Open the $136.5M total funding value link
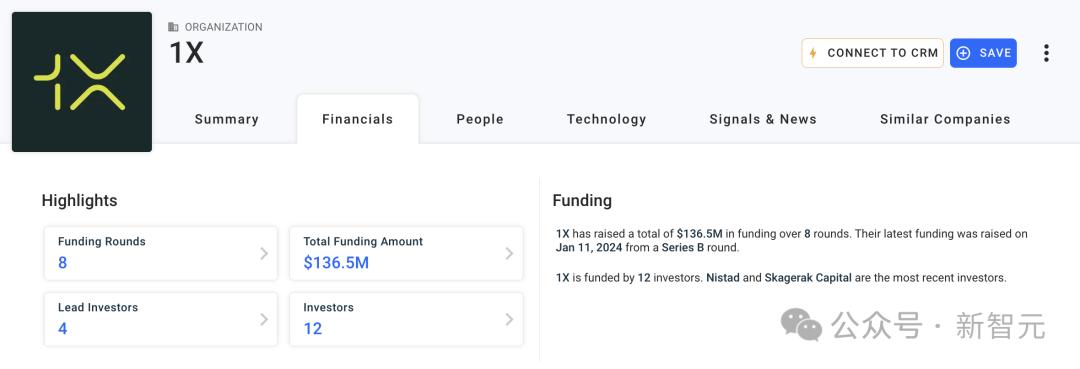Screen dimensions: 1080x369 pyautogui.click(x=336, y=262)
